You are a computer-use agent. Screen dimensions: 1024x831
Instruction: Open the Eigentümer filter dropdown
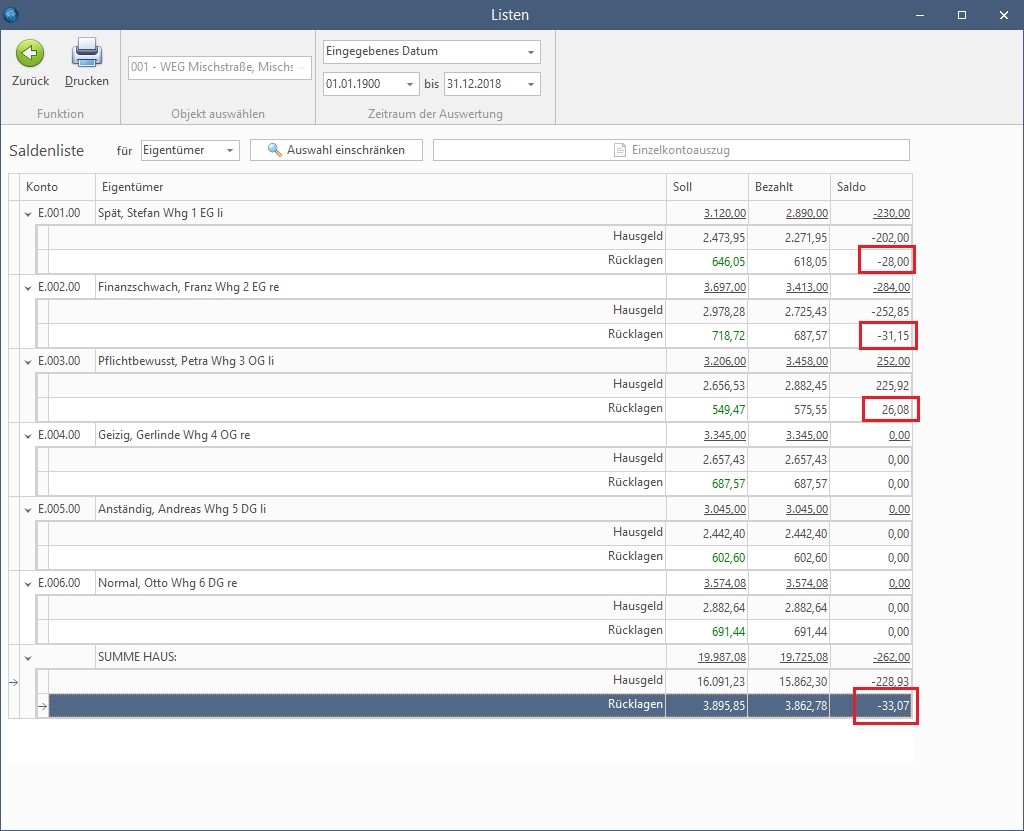coord(231,151)
